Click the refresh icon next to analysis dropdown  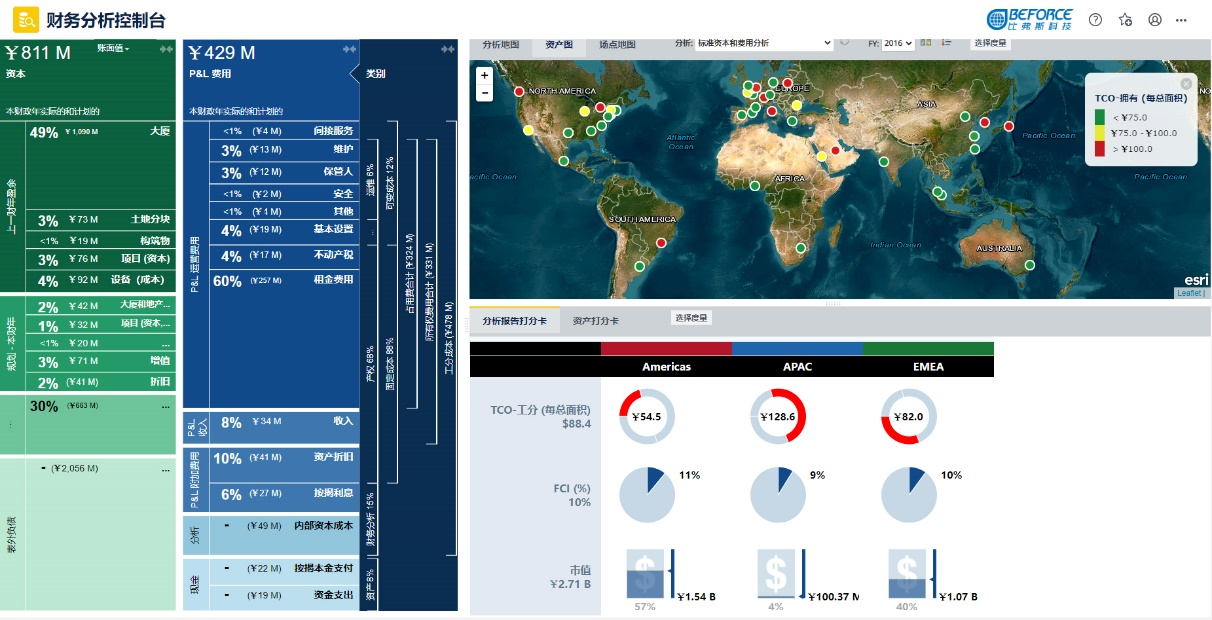[845, 43]
